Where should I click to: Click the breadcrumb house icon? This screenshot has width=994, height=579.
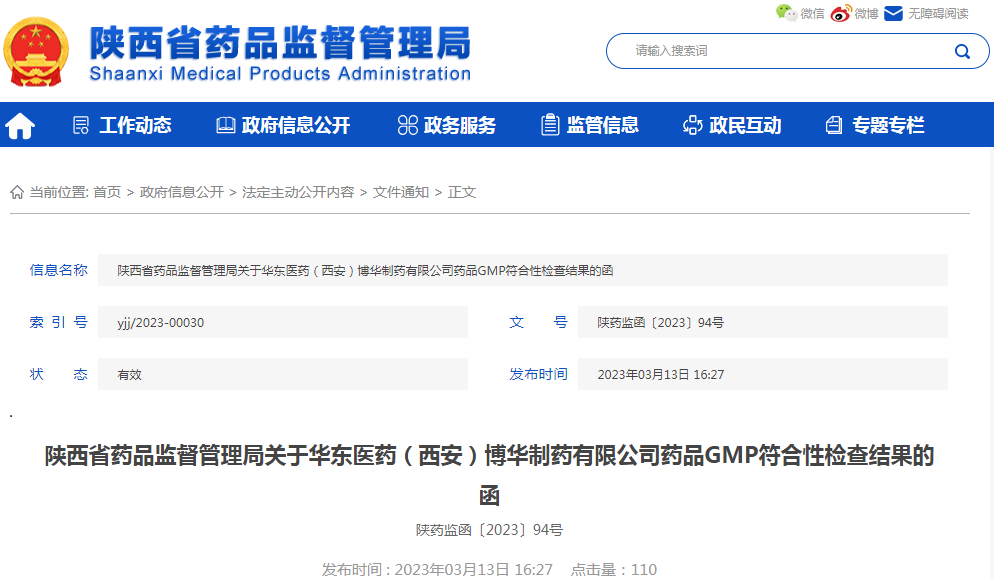[17, 192]
